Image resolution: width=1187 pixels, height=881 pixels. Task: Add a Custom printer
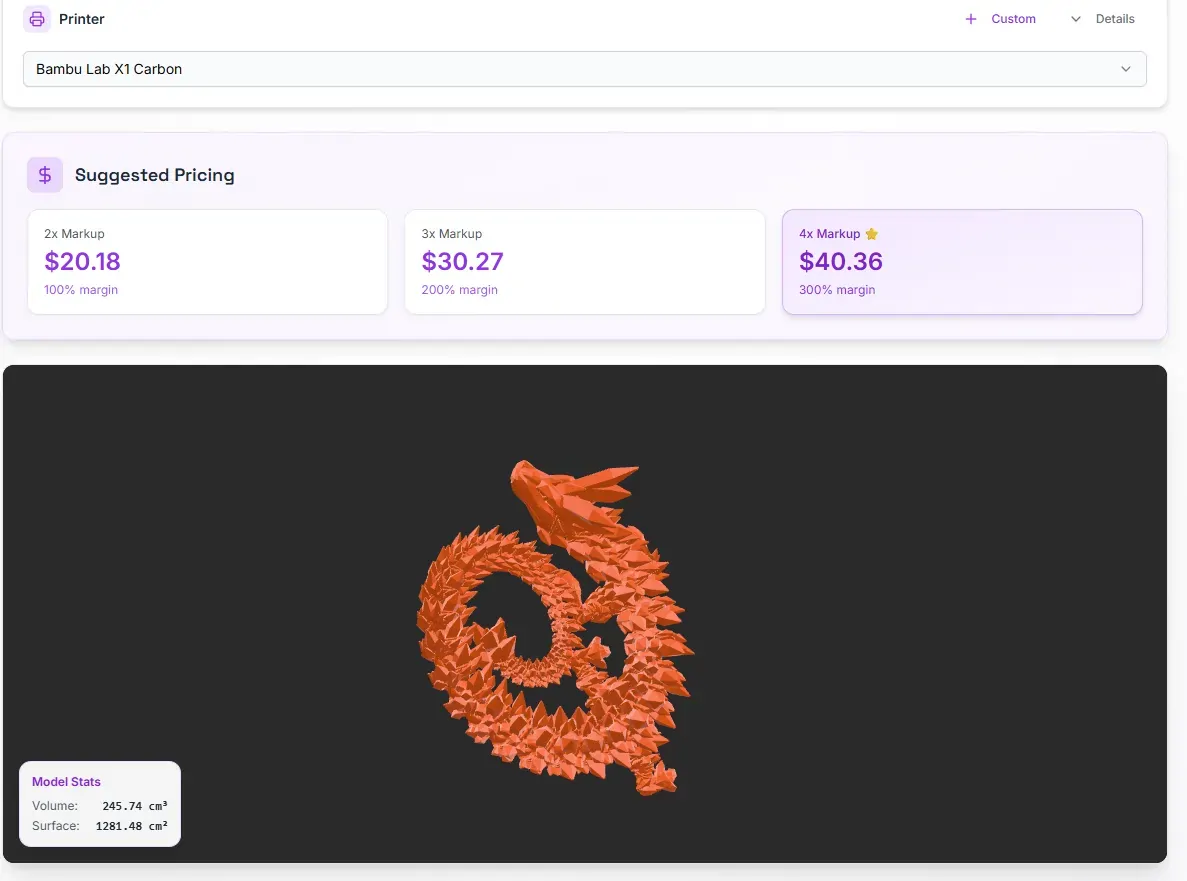[x=1012, y=19]
